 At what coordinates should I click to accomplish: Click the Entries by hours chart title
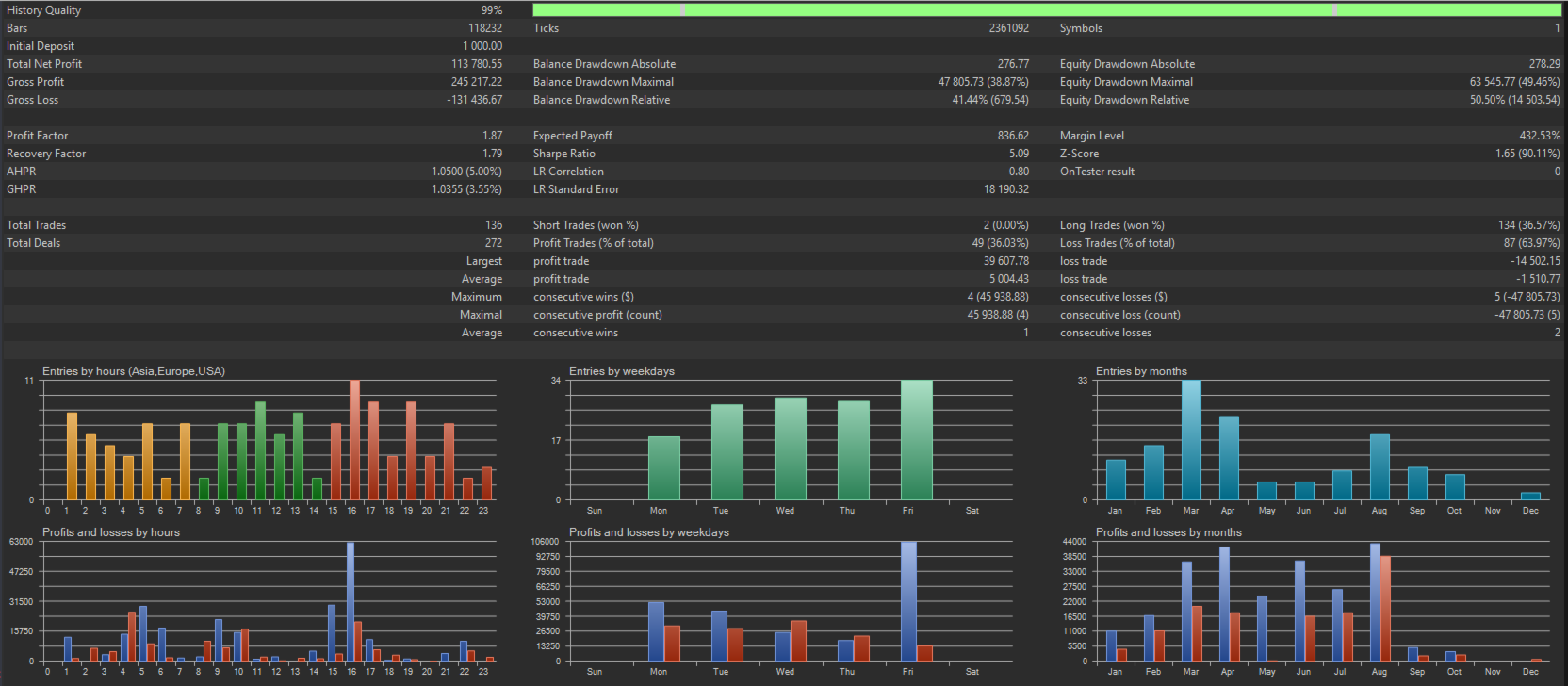[134, 371]
